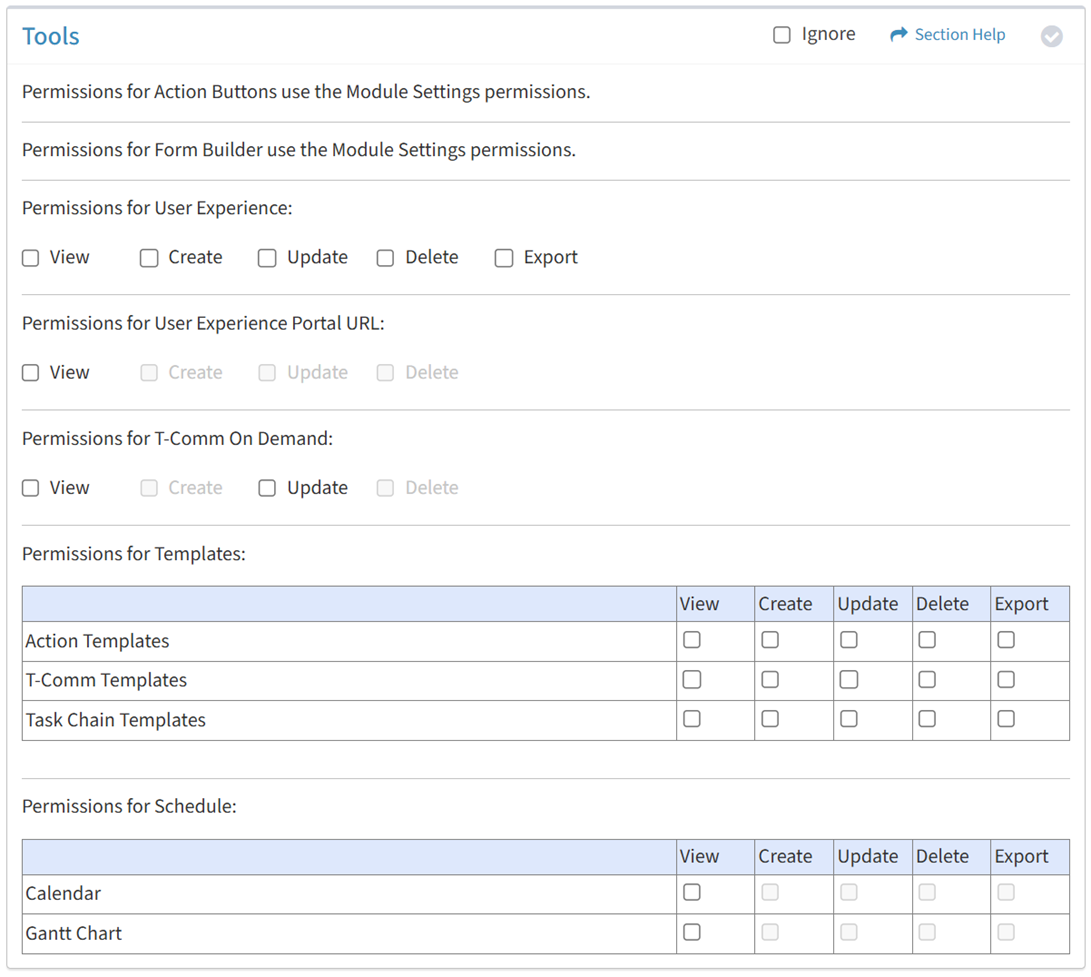
Task: Tick Create permission for User Experience
Action: coord(149,258)
